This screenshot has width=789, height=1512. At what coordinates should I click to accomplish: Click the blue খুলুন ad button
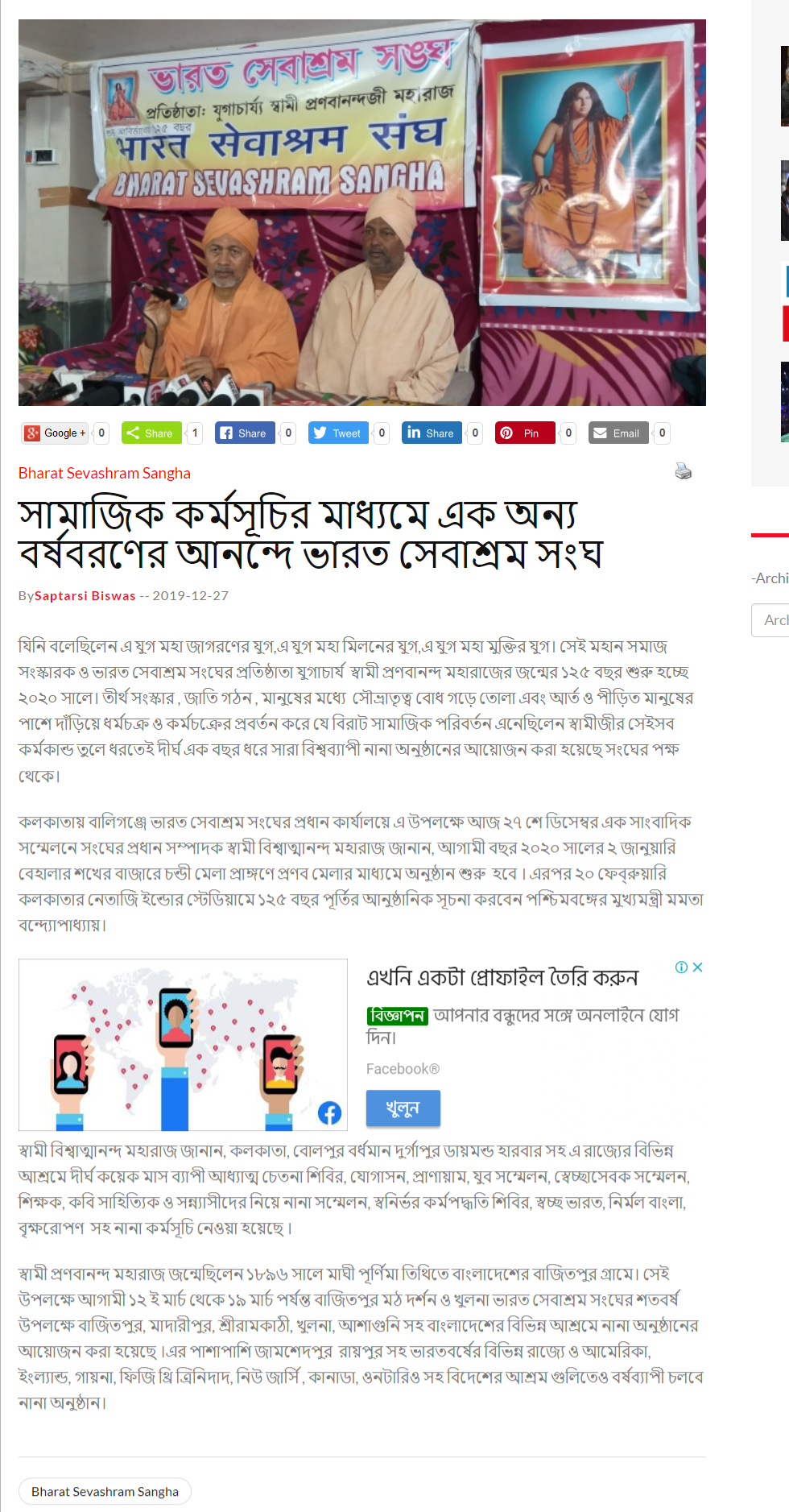click(403, 1108)
